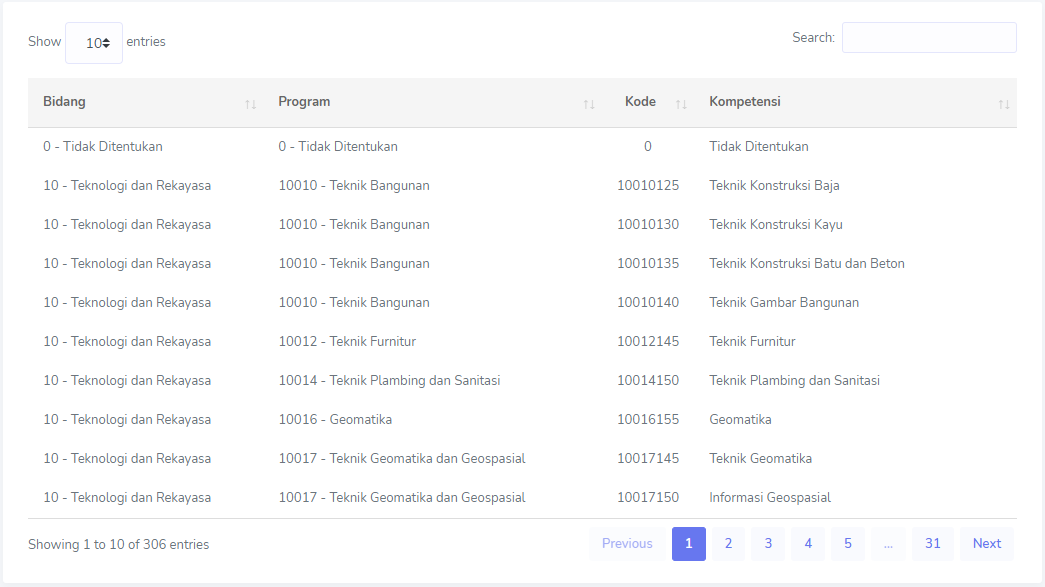This screenshot has height=587, width=1045.
Task: Go to page 2 of the table
Action: 728,544
